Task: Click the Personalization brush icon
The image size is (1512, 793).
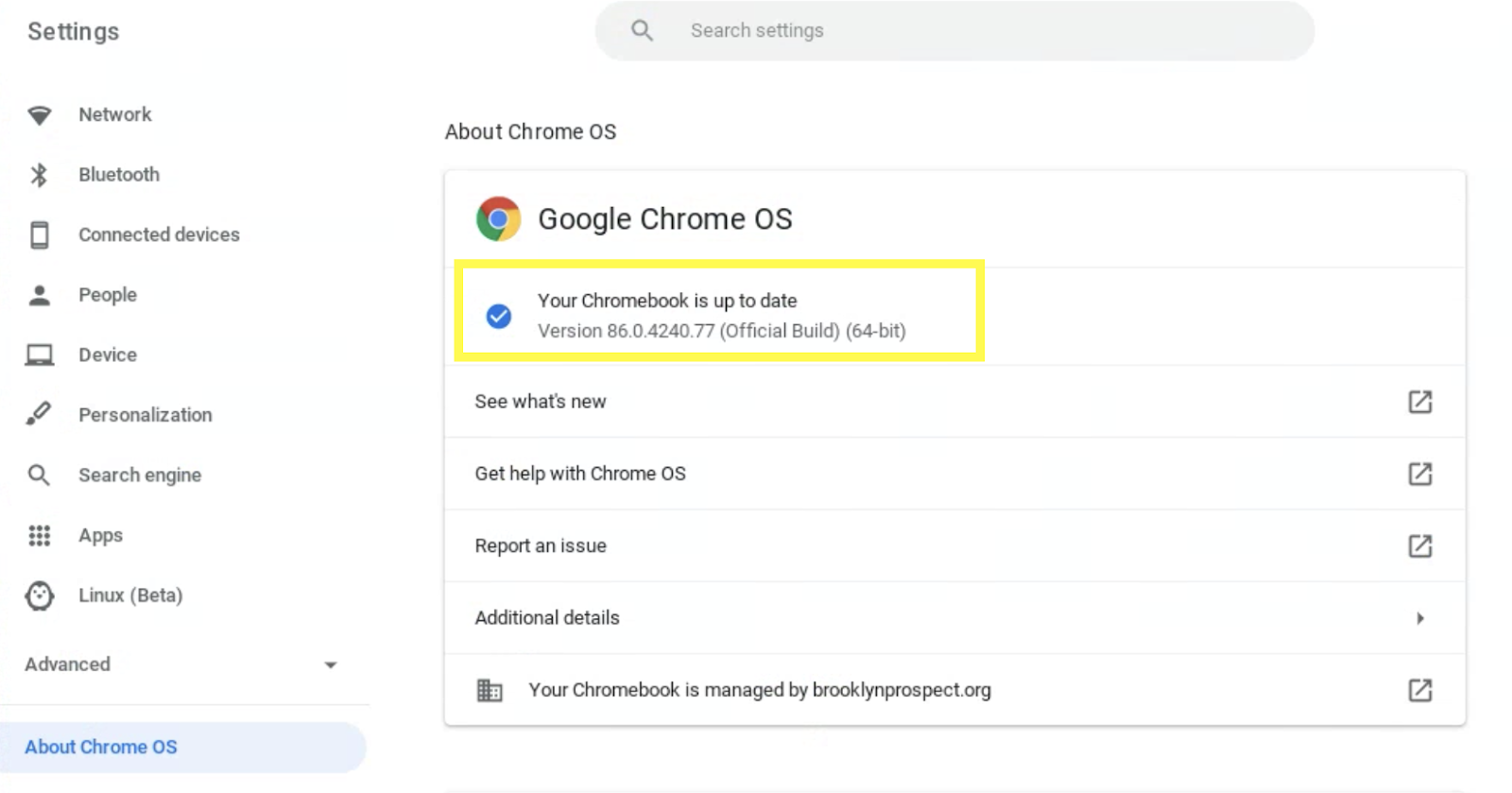Action: tap(39, 414)
